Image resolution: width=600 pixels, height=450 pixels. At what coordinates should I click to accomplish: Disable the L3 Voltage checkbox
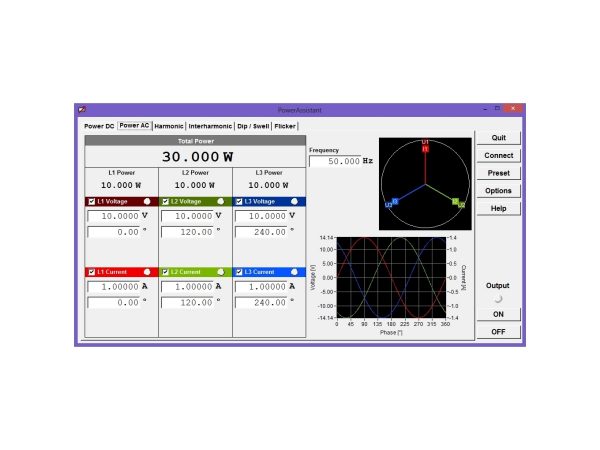click(x=240, y=201)
